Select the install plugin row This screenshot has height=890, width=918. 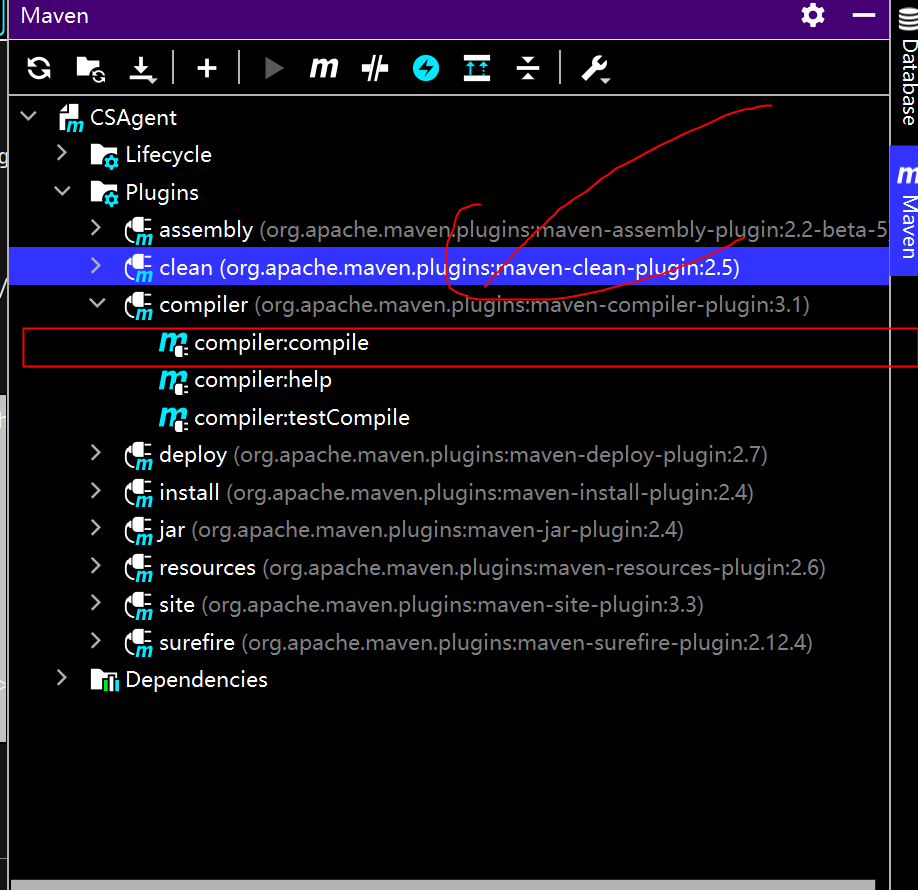449,493
